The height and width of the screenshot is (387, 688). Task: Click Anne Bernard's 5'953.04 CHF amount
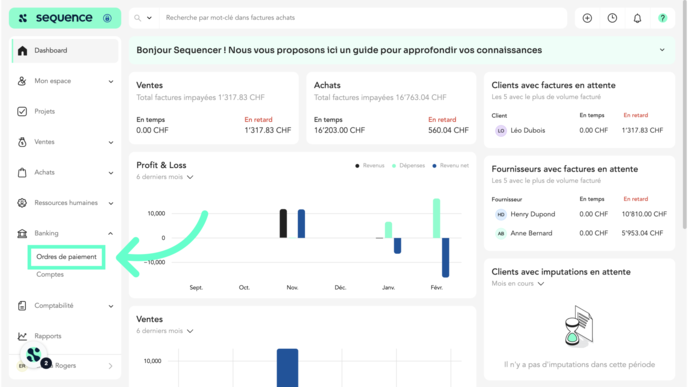point(642,233)
